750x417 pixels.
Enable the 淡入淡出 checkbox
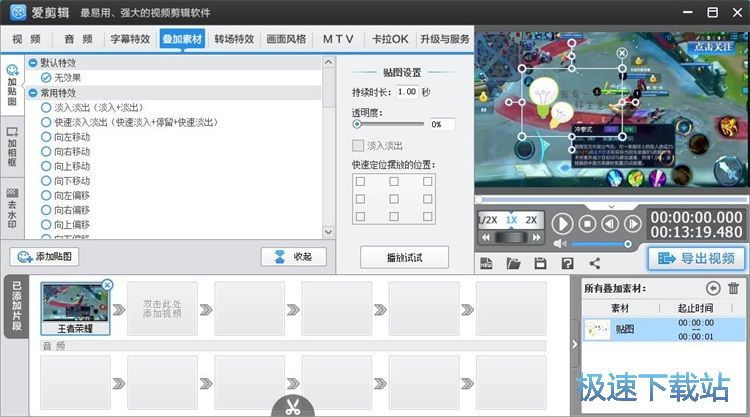click(x=358, y=145)
